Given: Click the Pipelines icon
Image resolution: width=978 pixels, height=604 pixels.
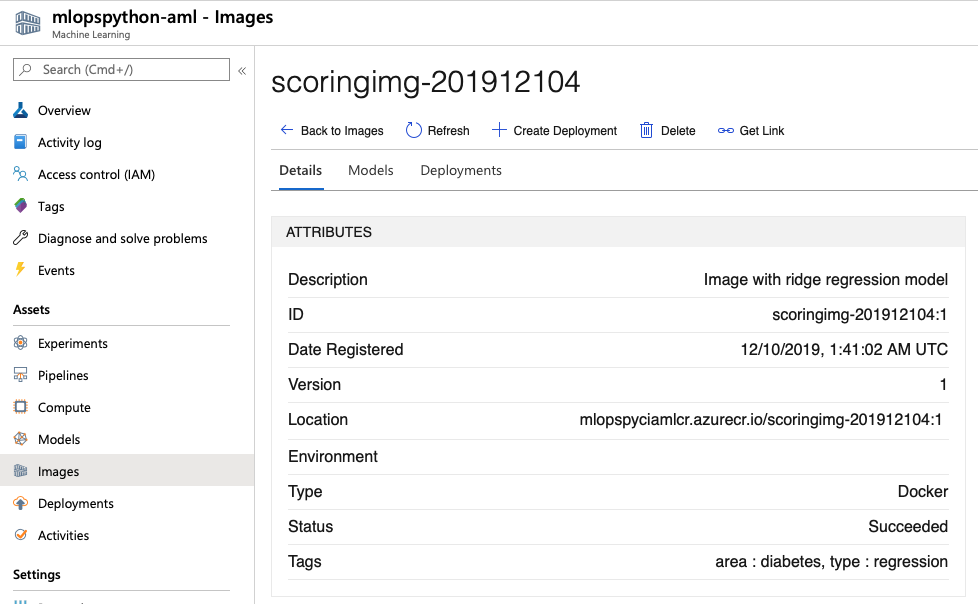Looking at the screenshot, I should (x=21, y=374).
